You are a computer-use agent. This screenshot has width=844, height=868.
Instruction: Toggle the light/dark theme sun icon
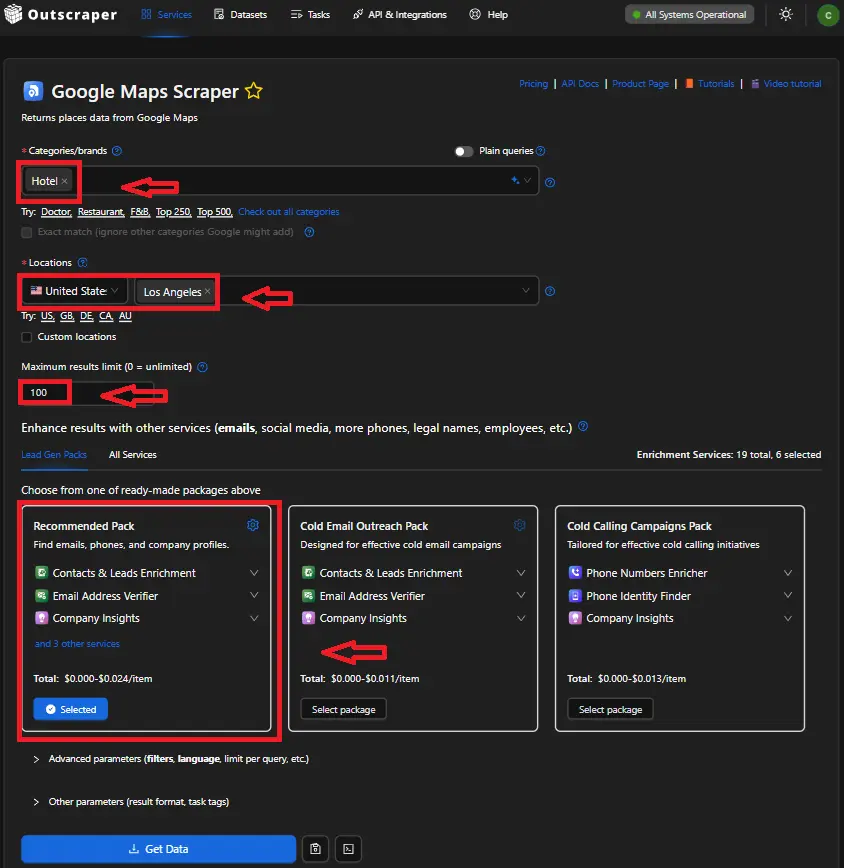[x=786, y=15]
